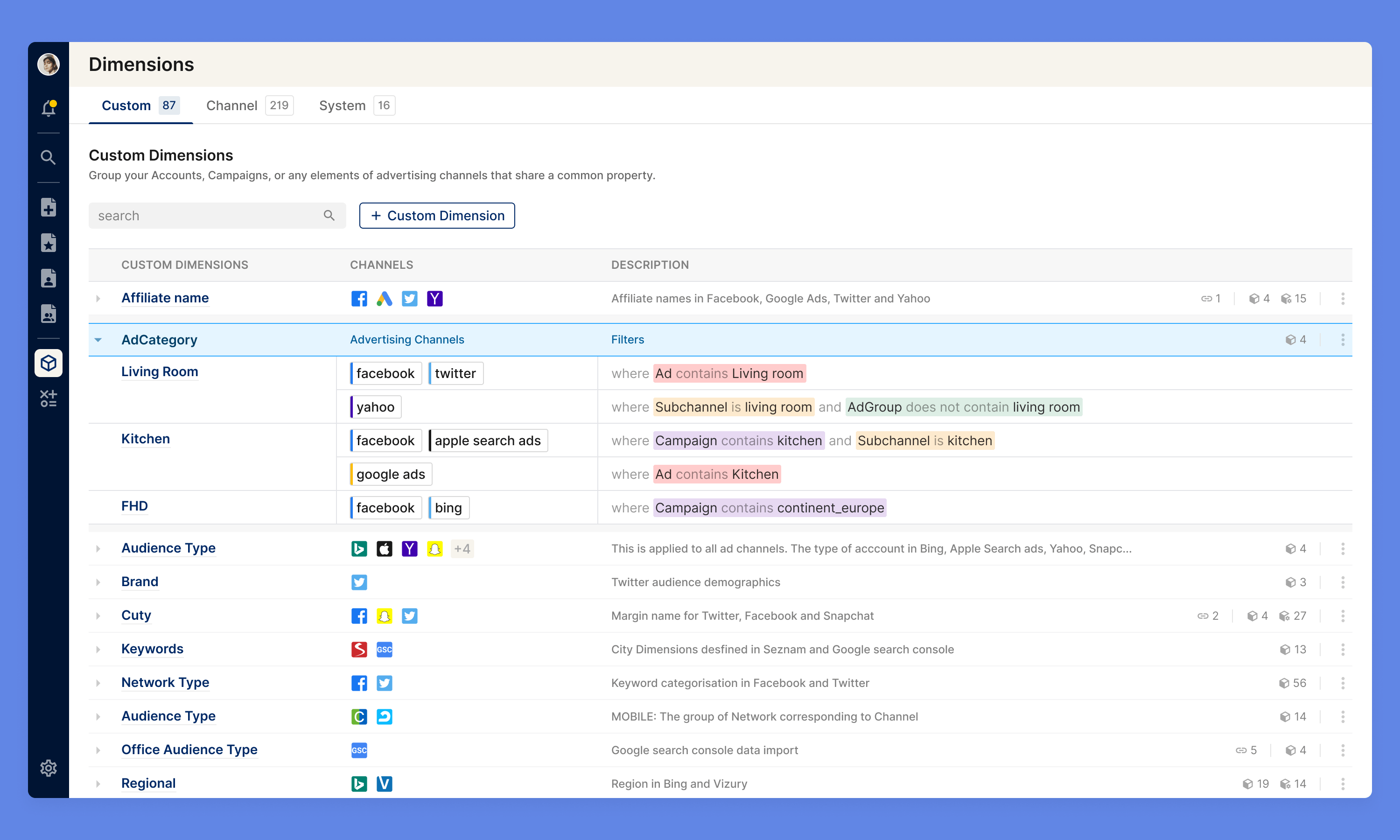
Task: Open the FHD value link
Action: (x=135, y=506)
